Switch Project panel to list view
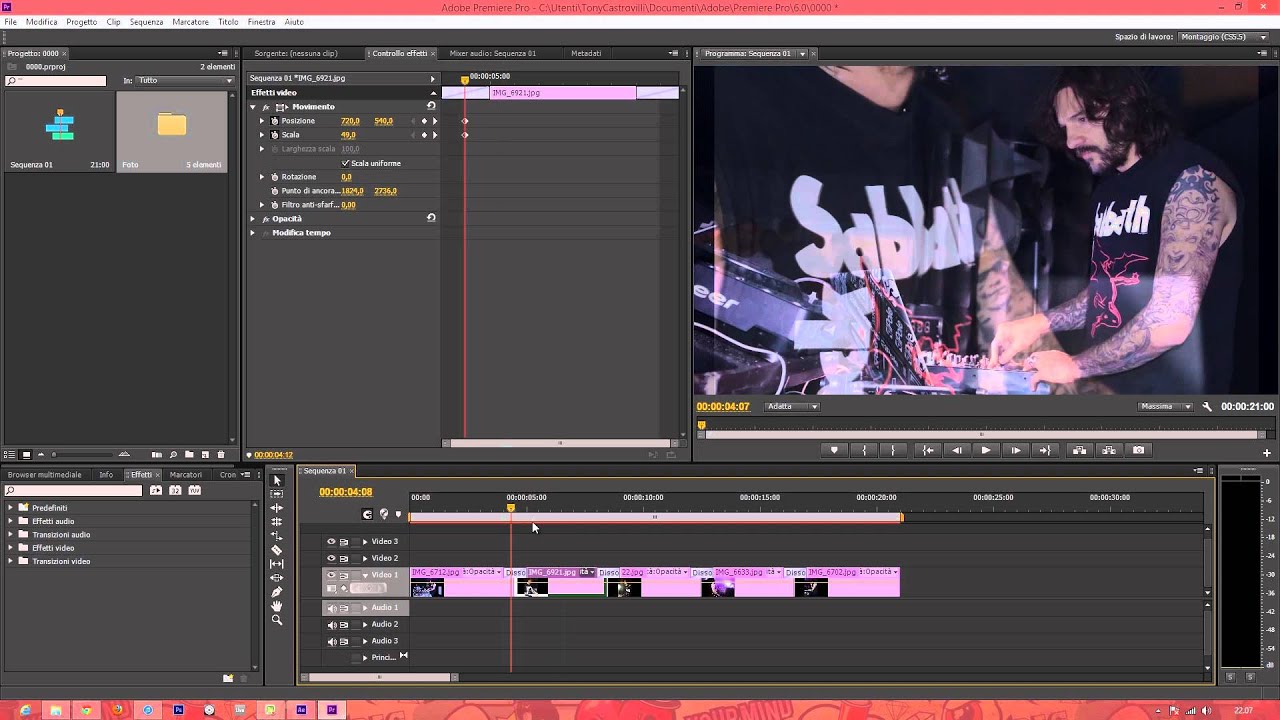Screen dimensions: 1280x720 [x=9, y=455]
